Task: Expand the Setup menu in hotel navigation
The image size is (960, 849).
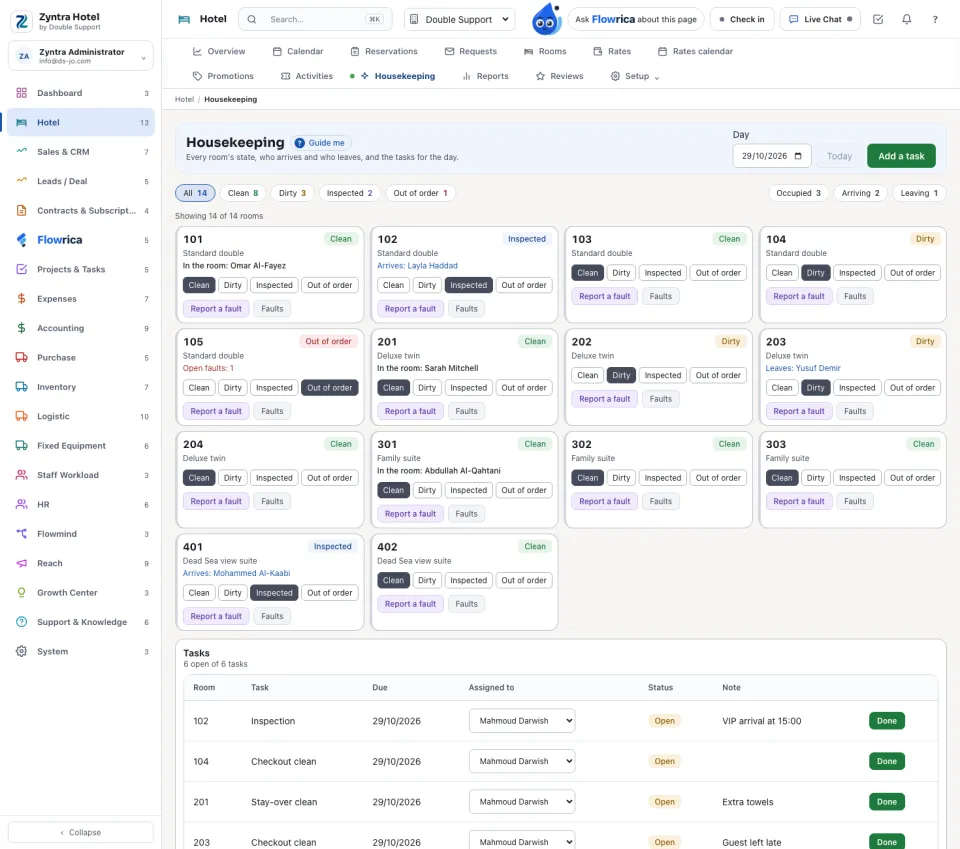Action: (635, 77)
